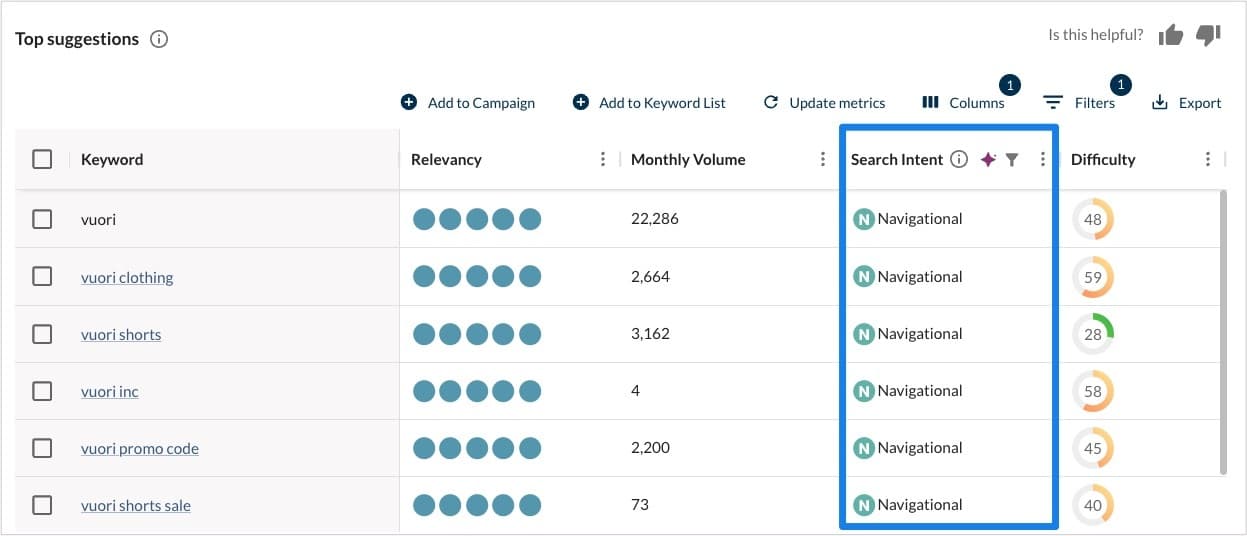Open the vuori shorts keyword link
The image size is (1247, 536).
(121, 335)
